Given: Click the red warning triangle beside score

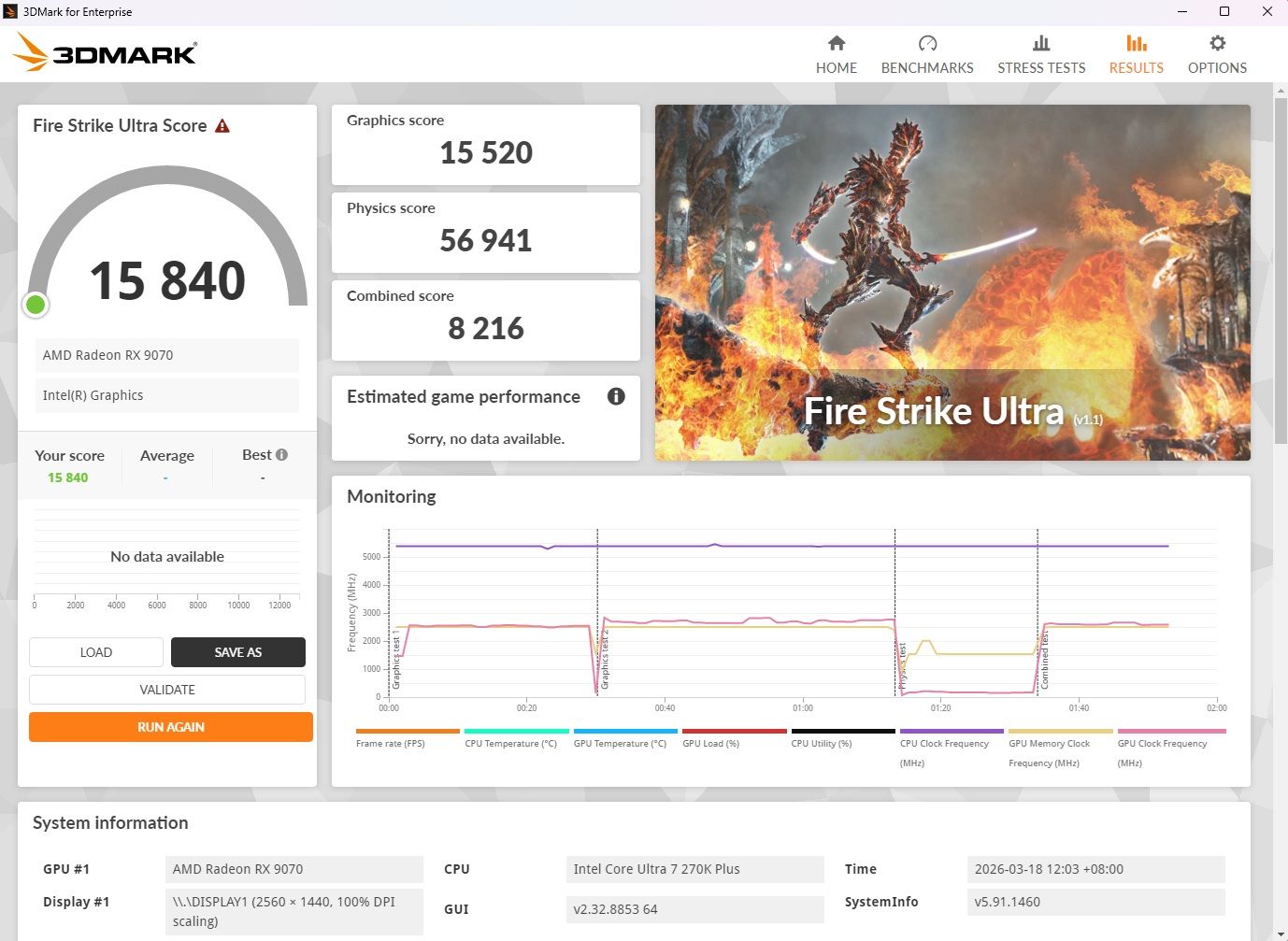Looking at the screenshot, I should click(222, 126).
